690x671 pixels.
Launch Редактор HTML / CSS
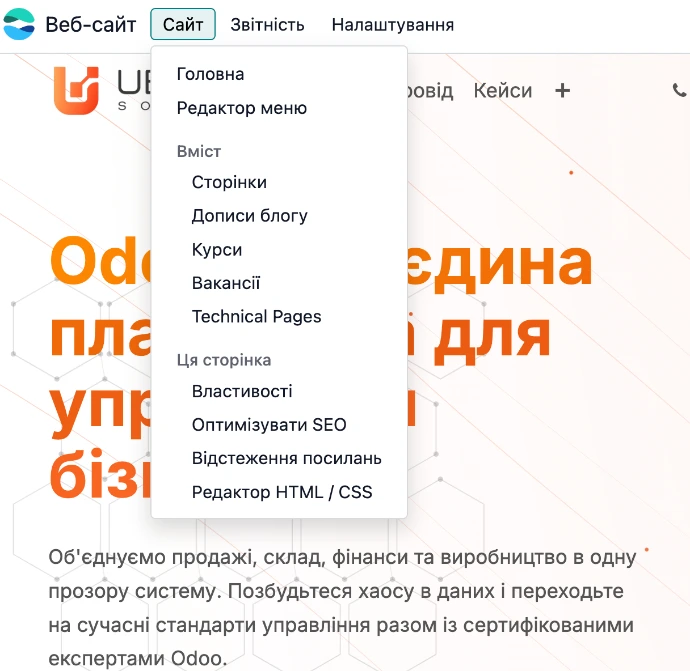point(279,492)
